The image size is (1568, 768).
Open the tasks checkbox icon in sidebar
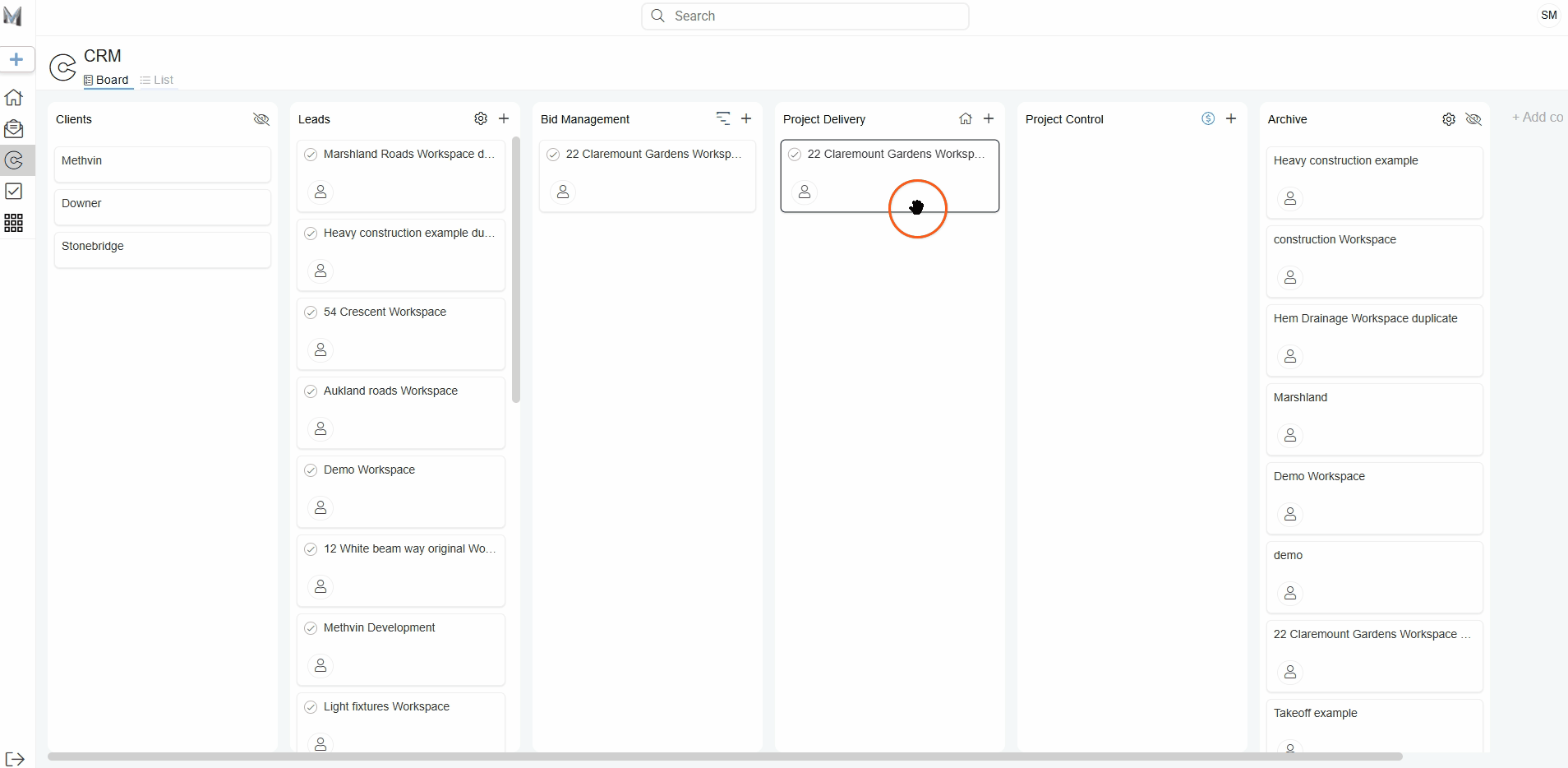[14, 192]
